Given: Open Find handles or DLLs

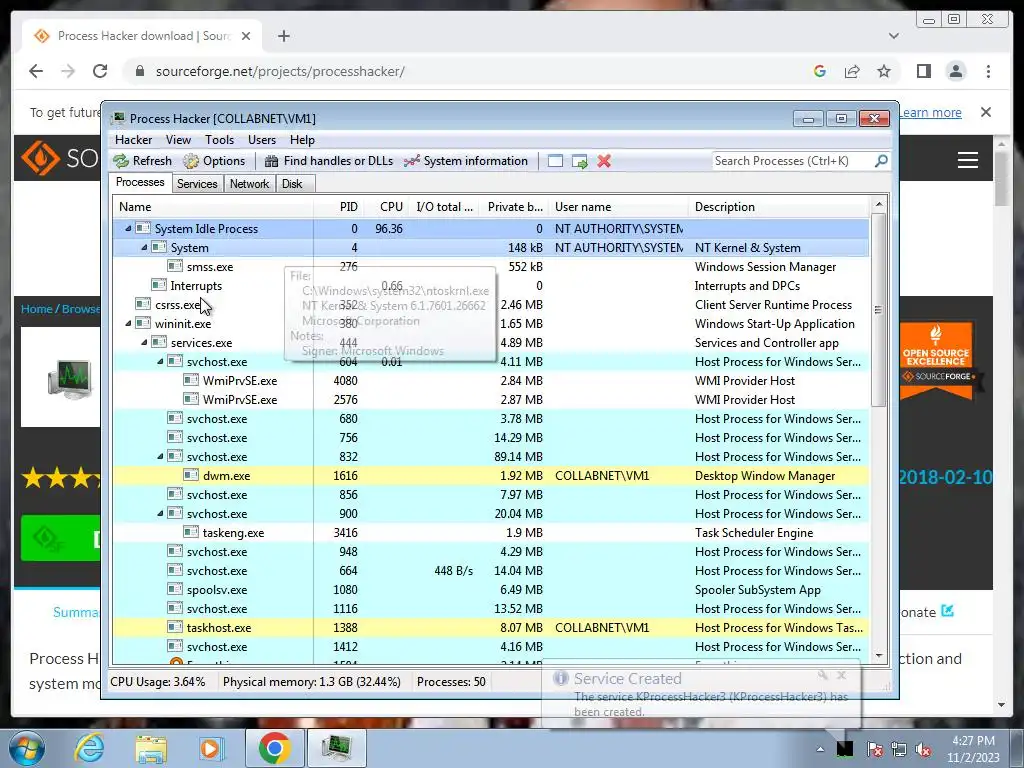Looking at the screenshot, I should coord(329,161).
